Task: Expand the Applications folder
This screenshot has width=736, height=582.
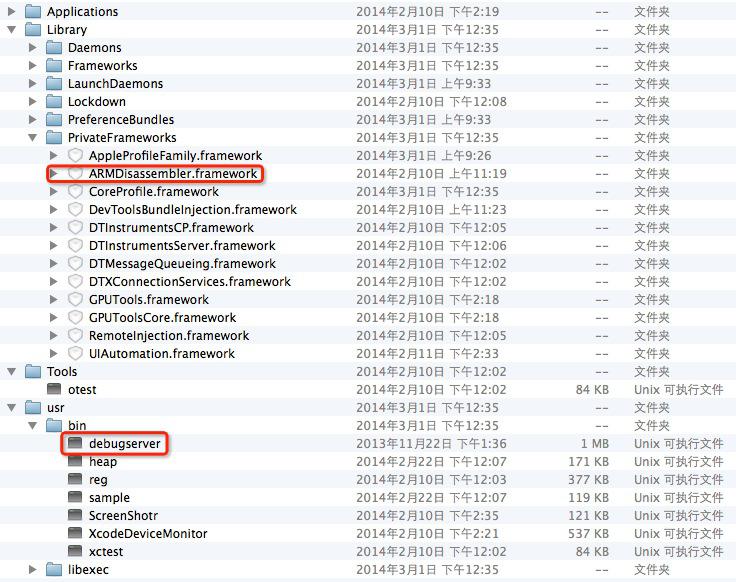Action: click(12, 11)
